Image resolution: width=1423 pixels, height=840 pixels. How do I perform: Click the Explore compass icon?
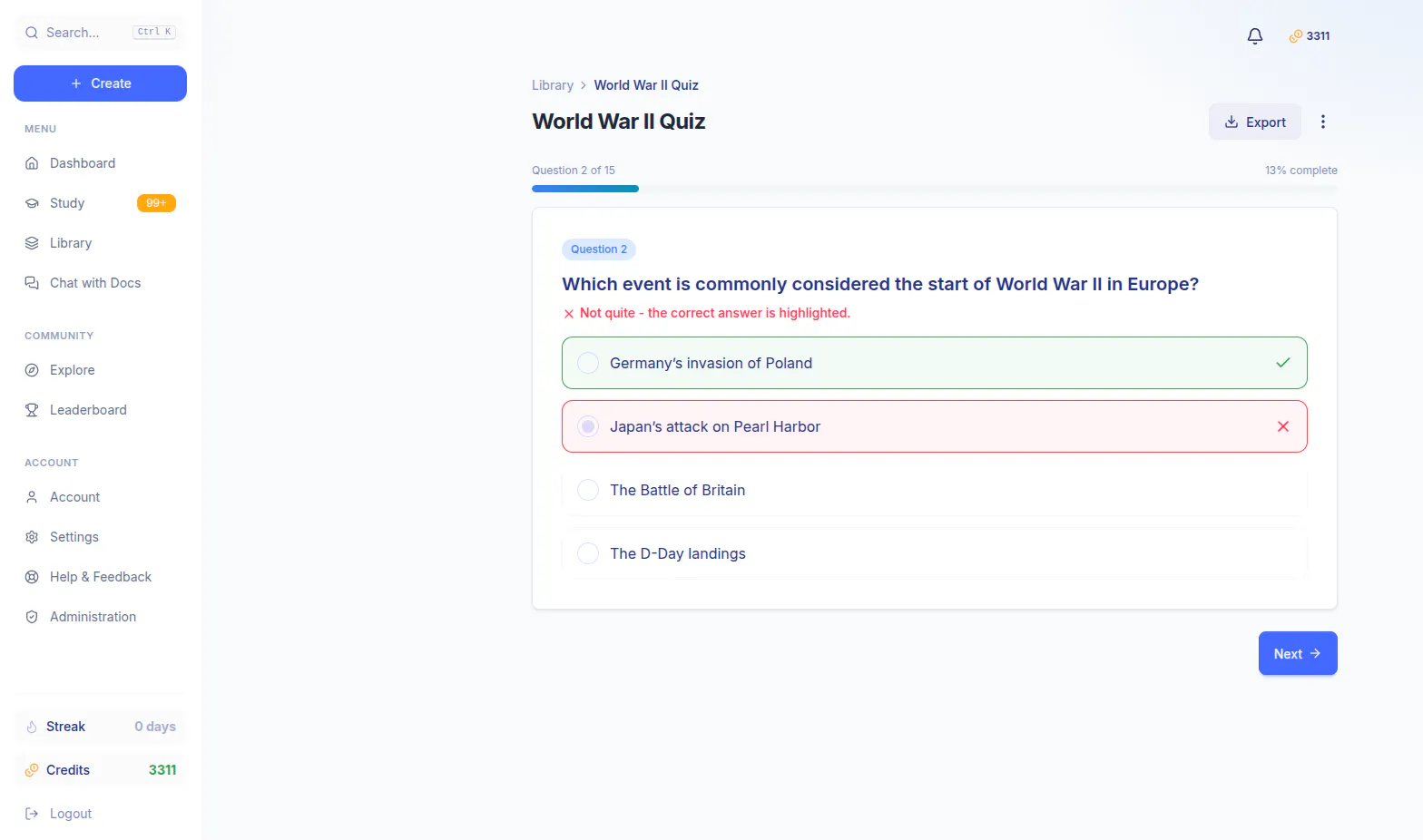(32, 370)
